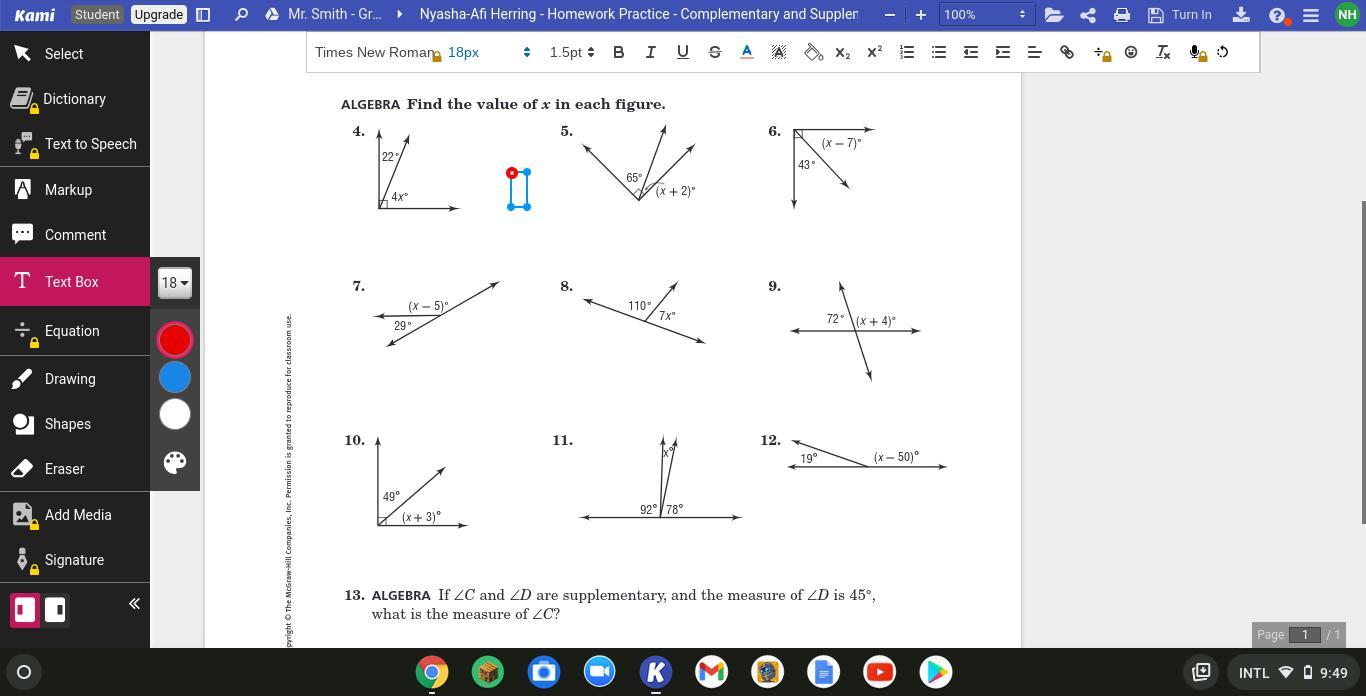This screenshot has height=696, width=1366.
Task: Click the Upgrade button
Action: tap(159, 15)
